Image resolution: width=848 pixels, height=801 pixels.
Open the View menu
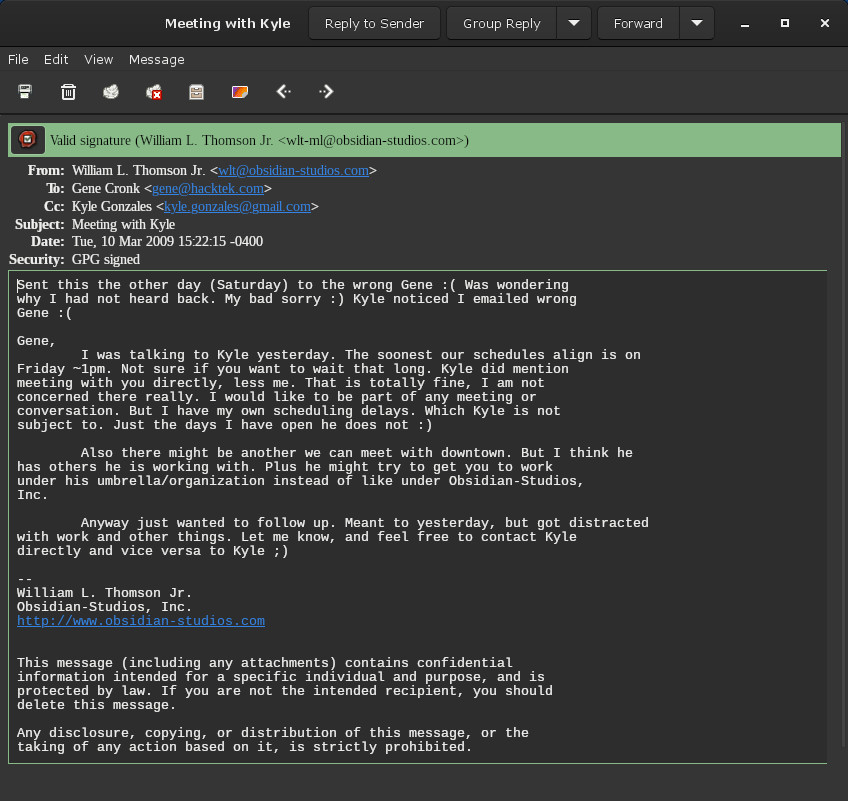pos(98,60)
